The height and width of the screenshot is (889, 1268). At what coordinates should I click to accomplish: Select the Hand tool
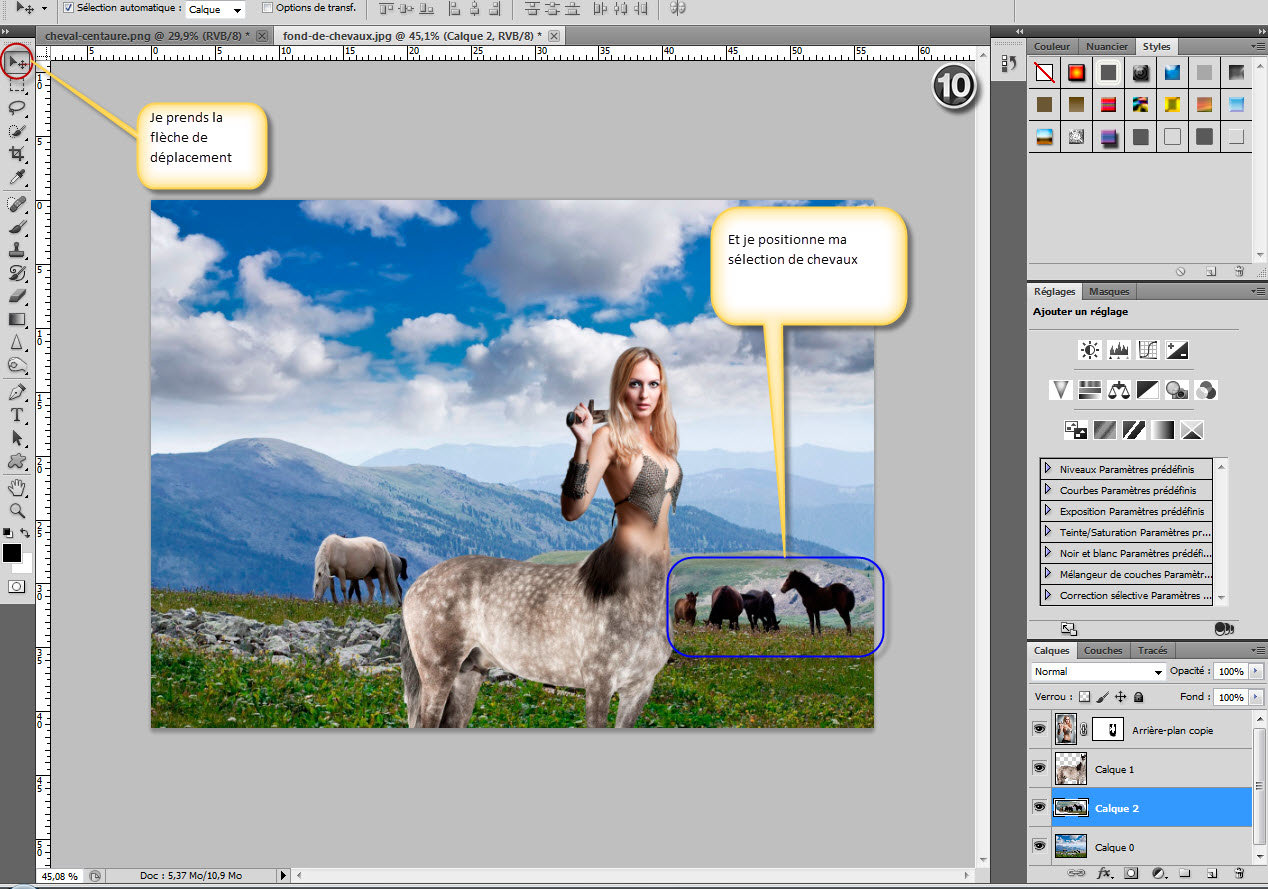point(17,488)
